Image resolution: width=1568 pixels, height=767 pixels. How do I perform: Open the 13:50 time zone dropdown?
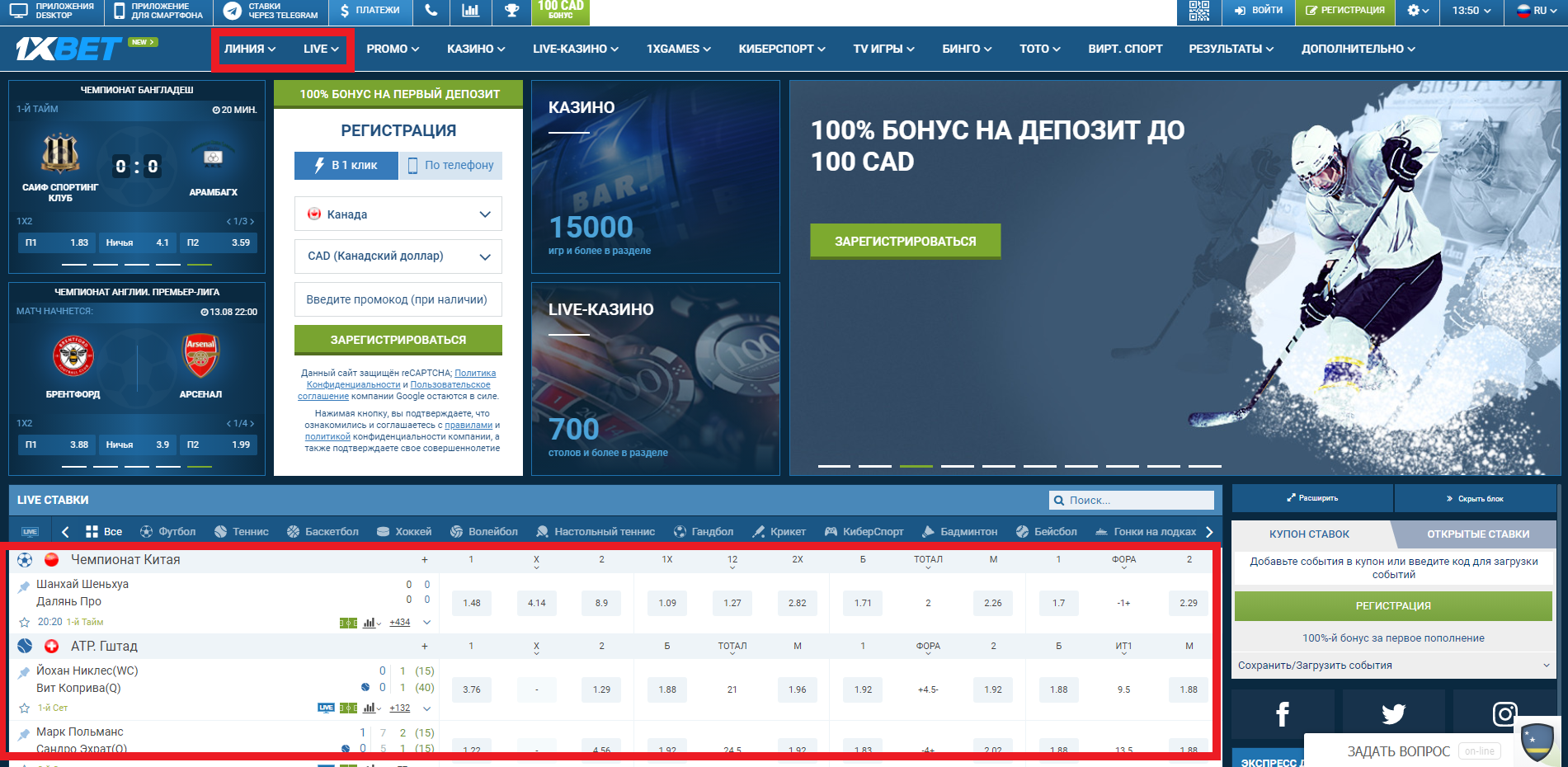[x=1471, y=11]
